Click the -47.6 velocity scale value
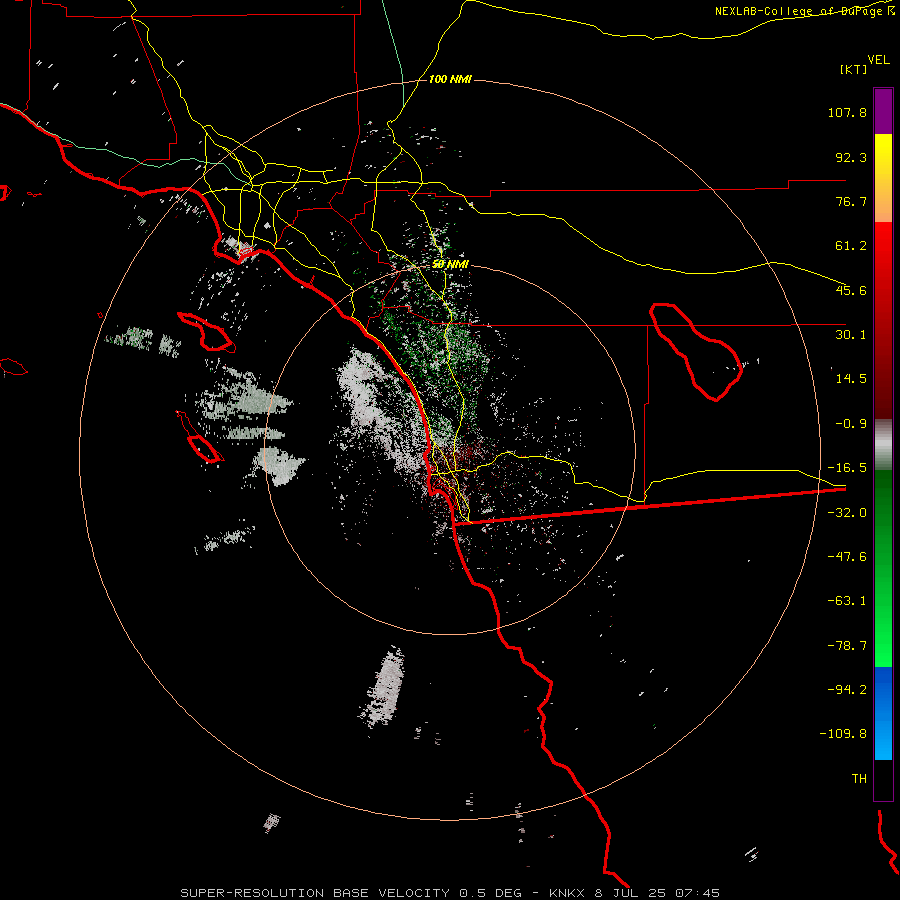 click(x=847, y=557)
